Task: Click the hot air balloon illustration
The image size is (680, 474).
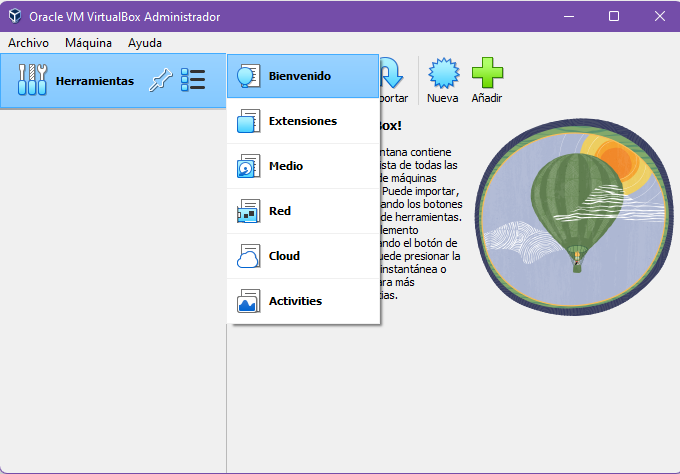Action: click(x=574, y=217)
